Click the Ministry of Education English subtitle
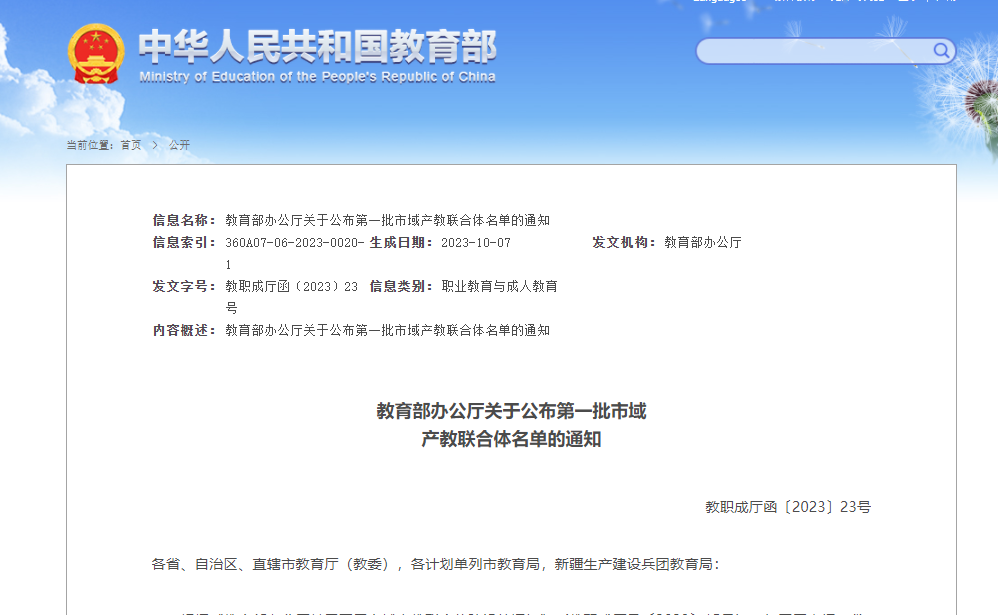Viewport: 998px width, 615px height. click(x=317, y=77)
